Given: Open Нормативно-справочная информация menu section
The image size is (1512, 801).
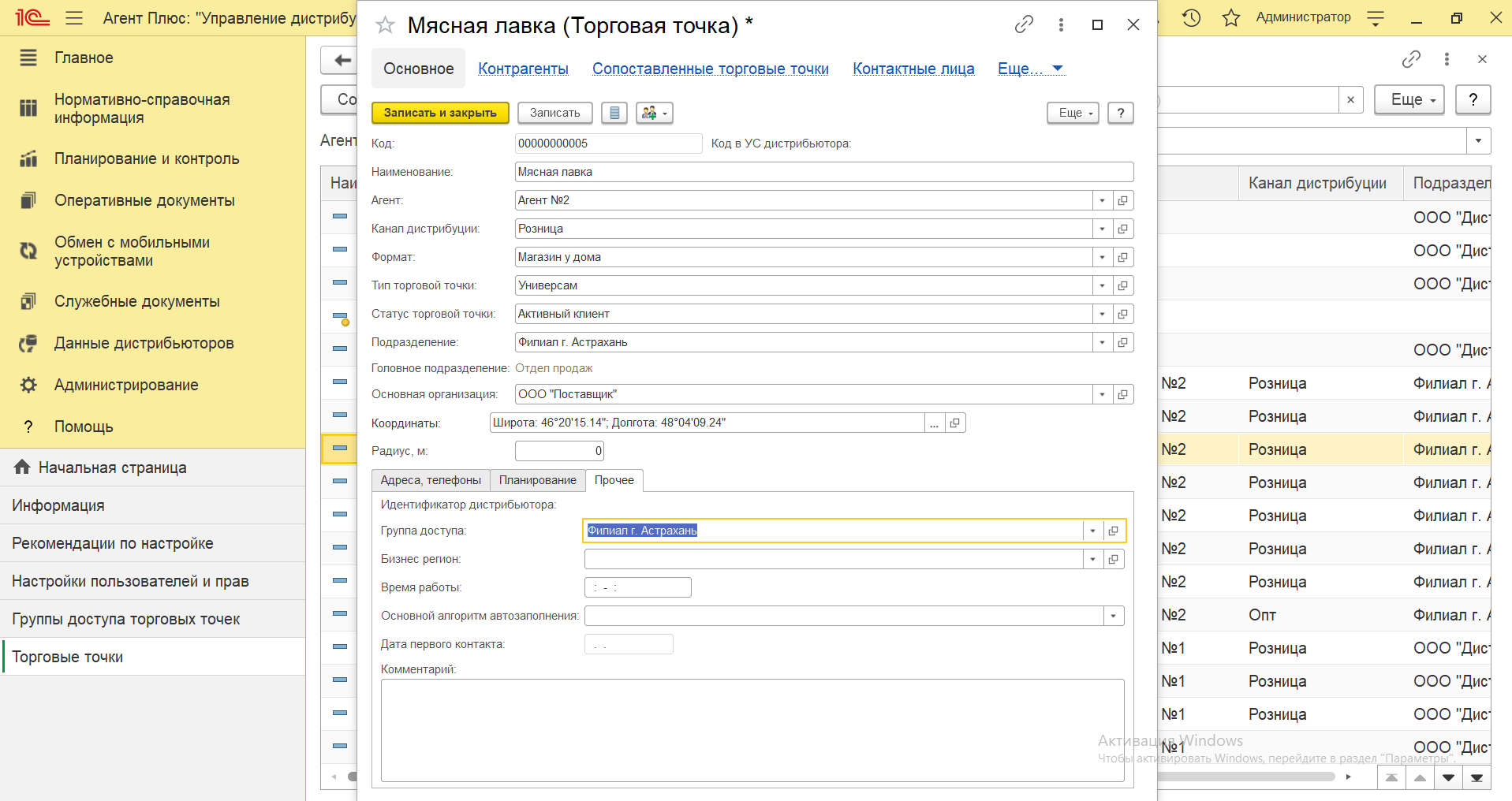Looking at the screenshot, I should pos(152,109).
